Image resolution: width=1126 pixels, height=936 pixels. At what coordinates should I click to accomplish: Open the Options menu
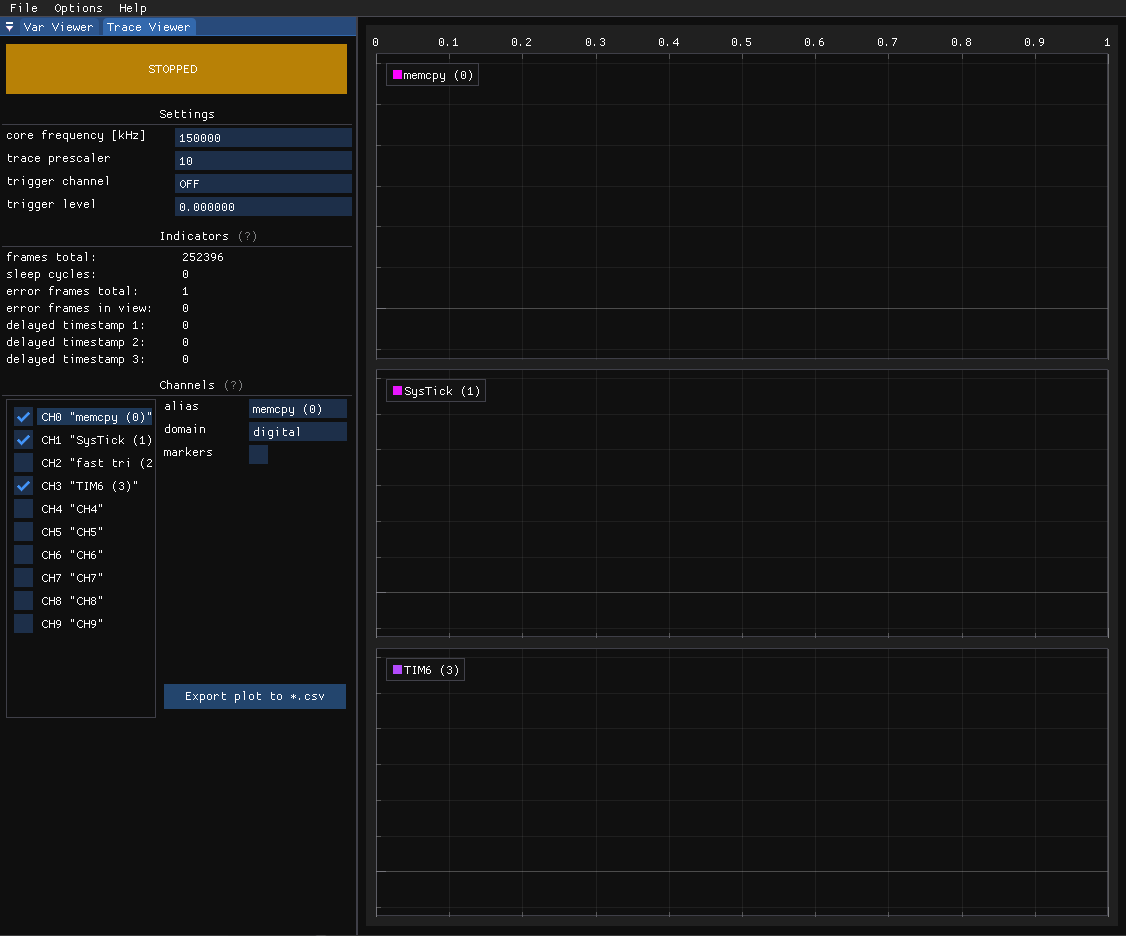coord(78,8)
